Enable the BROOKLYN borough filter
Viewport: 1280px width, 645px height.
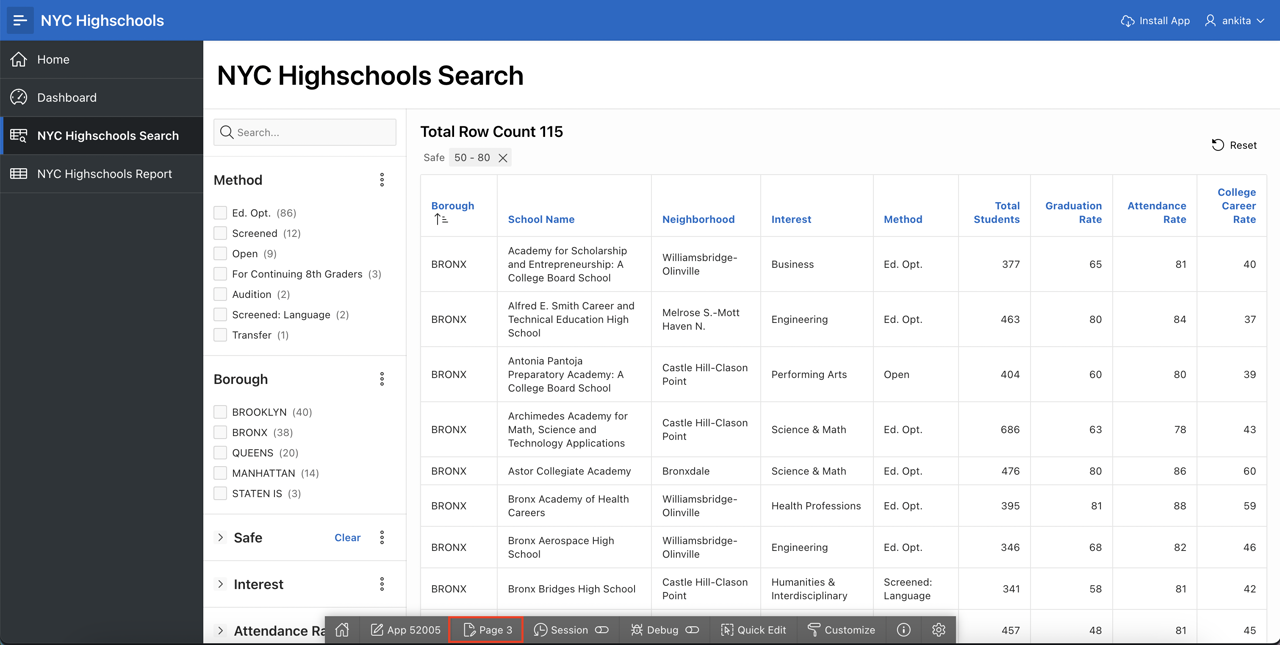(220, 412)
